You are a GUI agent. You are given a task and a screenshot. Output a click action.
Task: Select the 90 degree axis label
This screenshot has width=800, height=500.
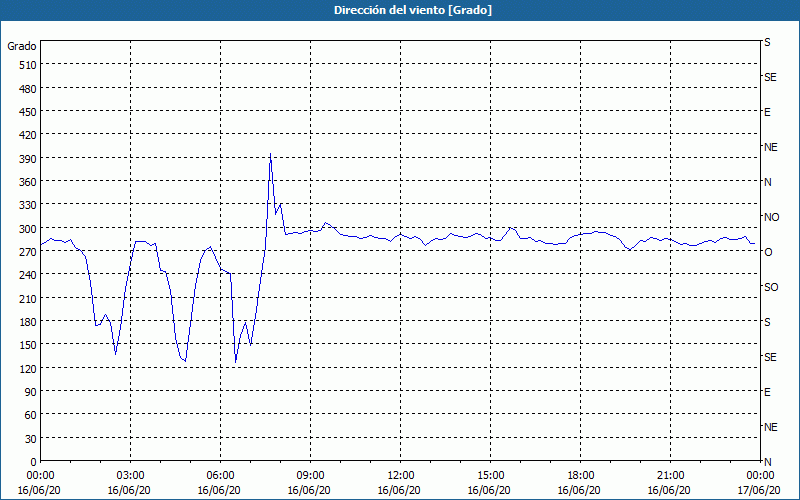coord(31,392)
